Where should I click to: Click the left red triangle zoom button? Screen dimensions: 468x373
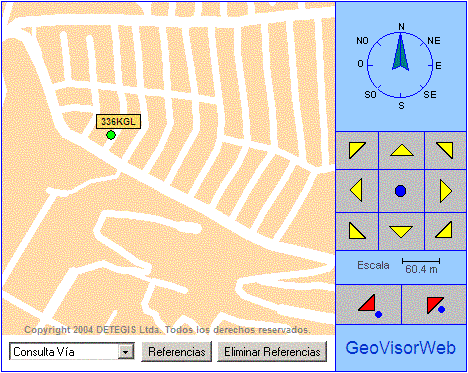(368, 305)
